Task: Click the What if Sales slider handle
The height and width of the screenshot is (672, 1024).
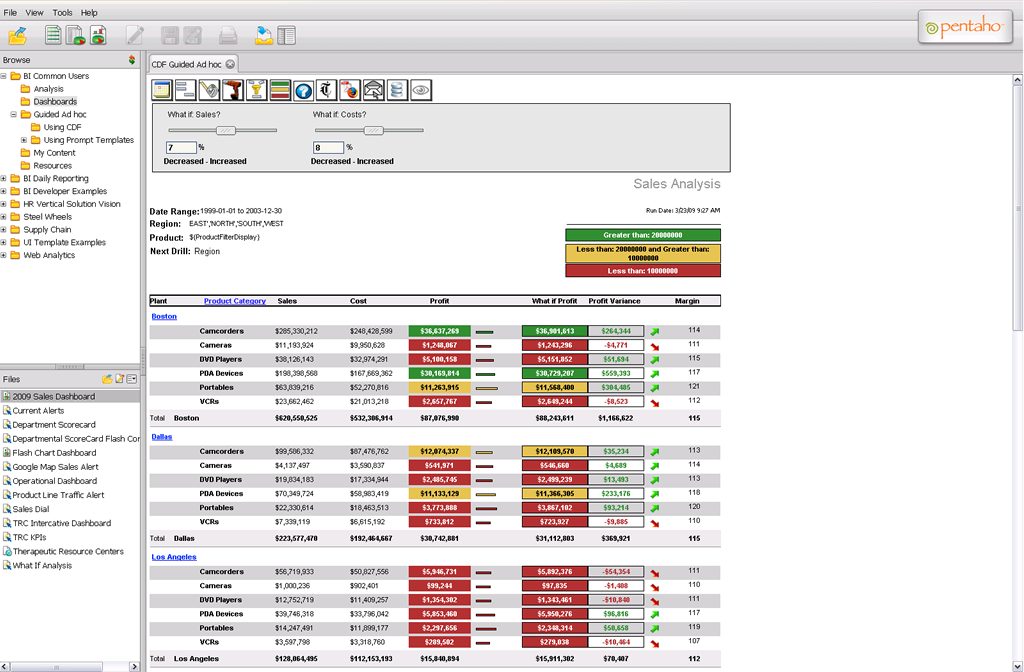Action: (x=226, y=131)
